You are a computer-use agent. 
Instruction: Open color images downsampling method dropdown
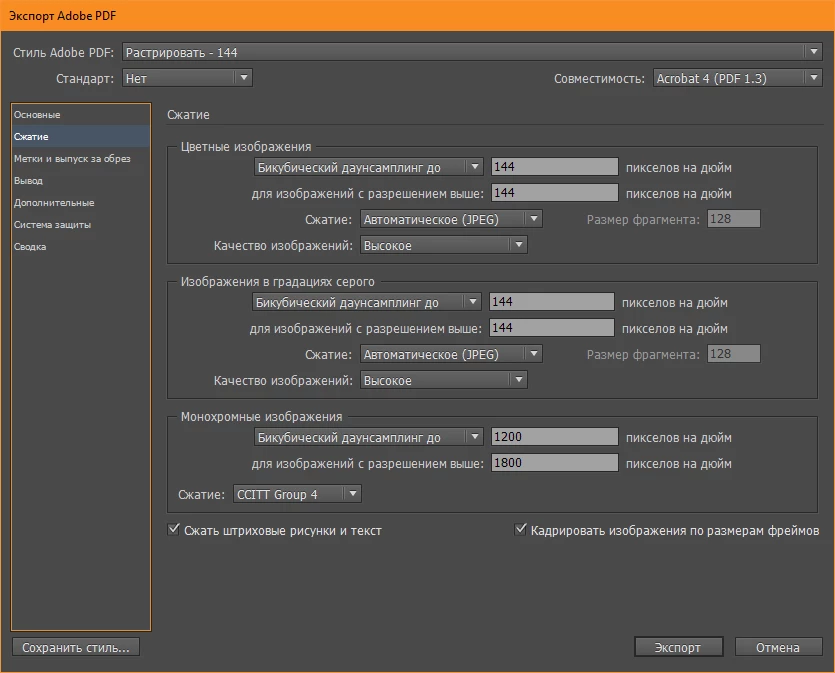(369, 167)
